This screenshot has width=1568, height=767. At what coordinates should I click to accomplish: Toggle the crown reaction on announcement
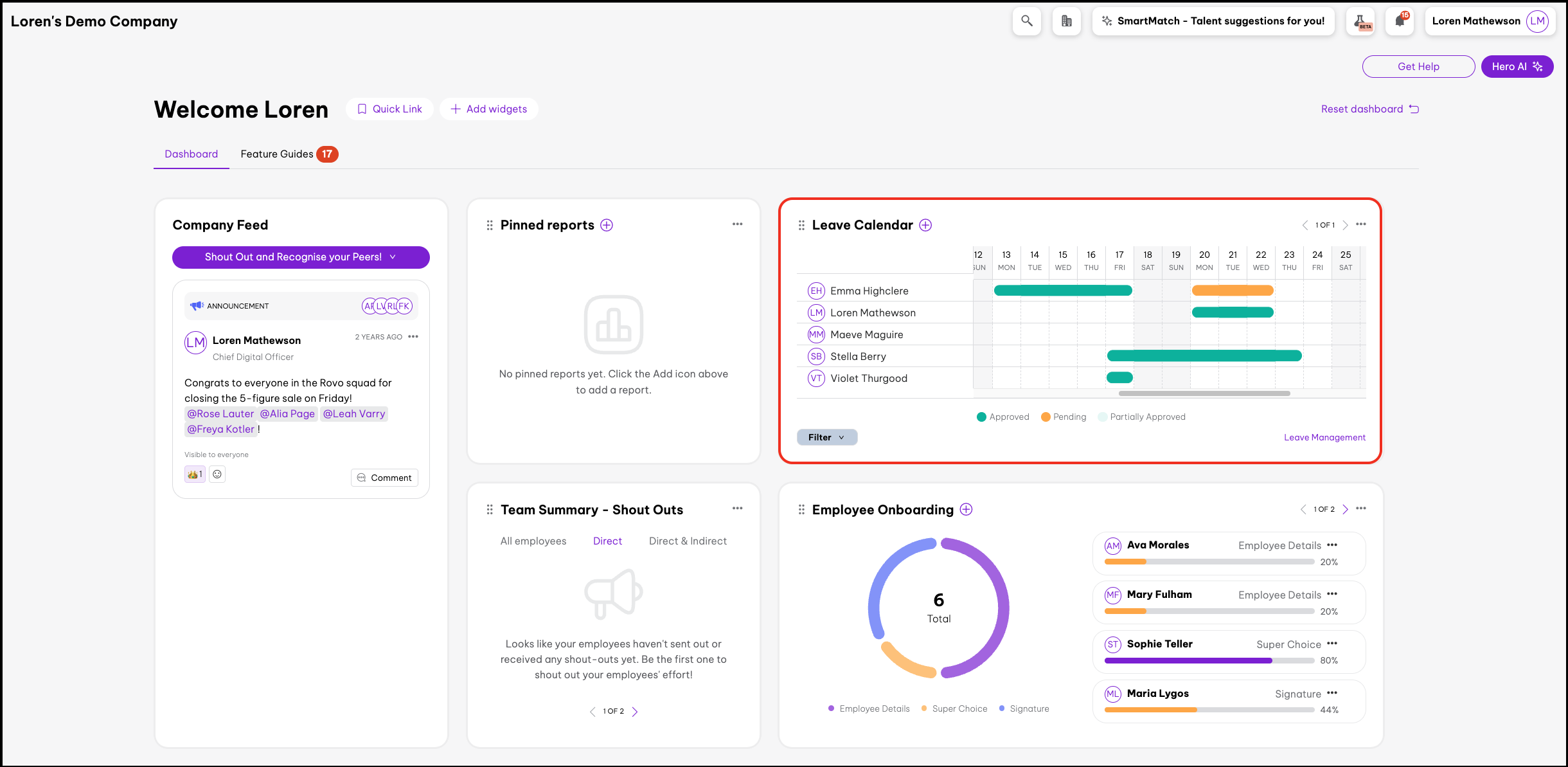coord(195,474)
